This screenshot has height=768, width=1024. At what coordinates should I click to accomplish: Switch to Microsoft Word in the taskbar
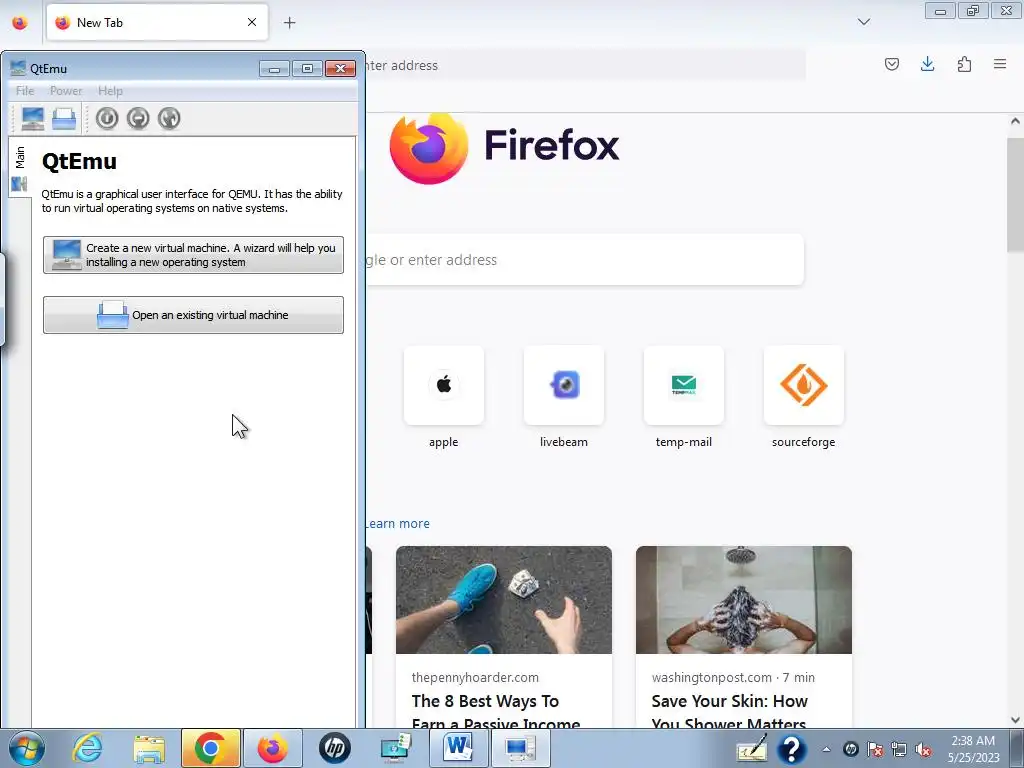point(458,748)
